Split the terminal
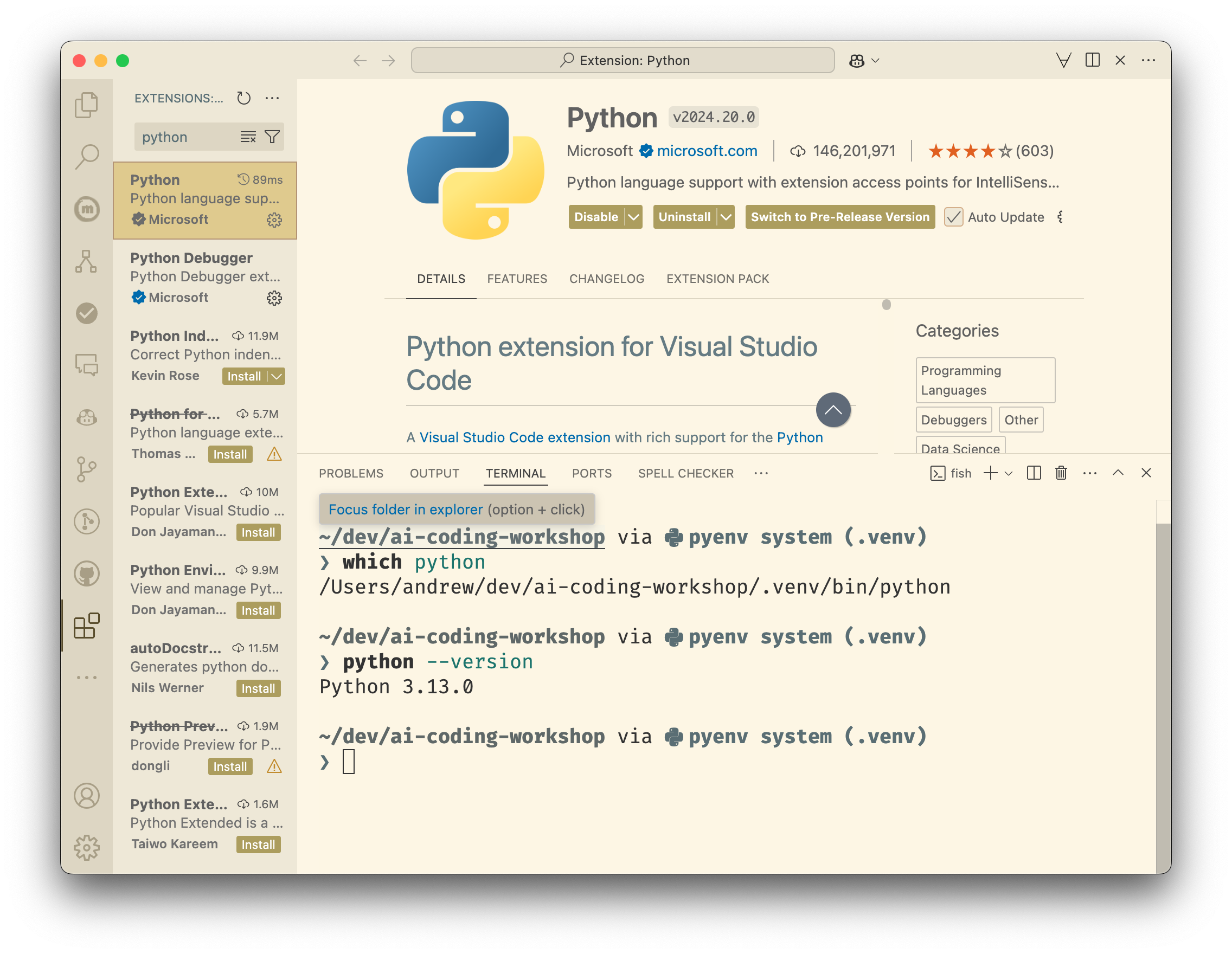 (x=1034, y=473)
